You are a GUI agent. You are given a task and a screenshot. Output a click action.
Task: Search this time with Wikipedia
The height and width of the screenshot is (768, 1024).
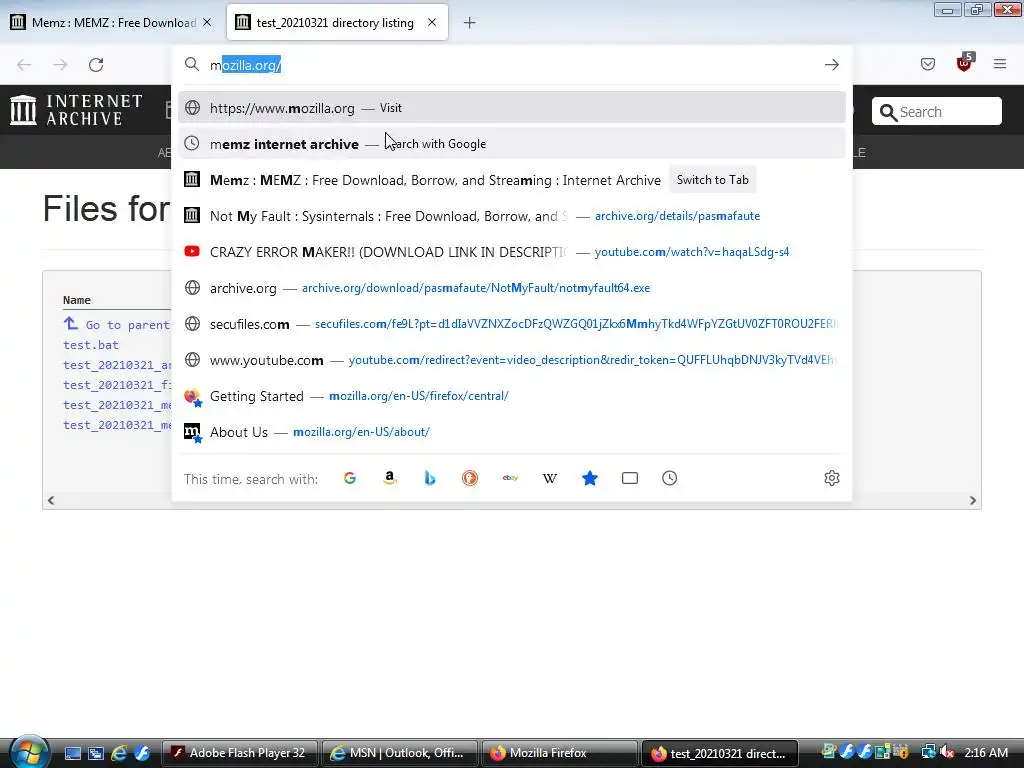point(550,478)
